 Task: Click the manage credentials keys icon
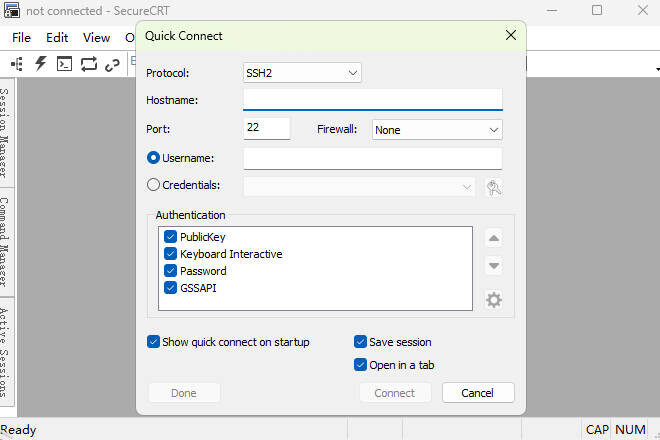[x=494, y=187]
